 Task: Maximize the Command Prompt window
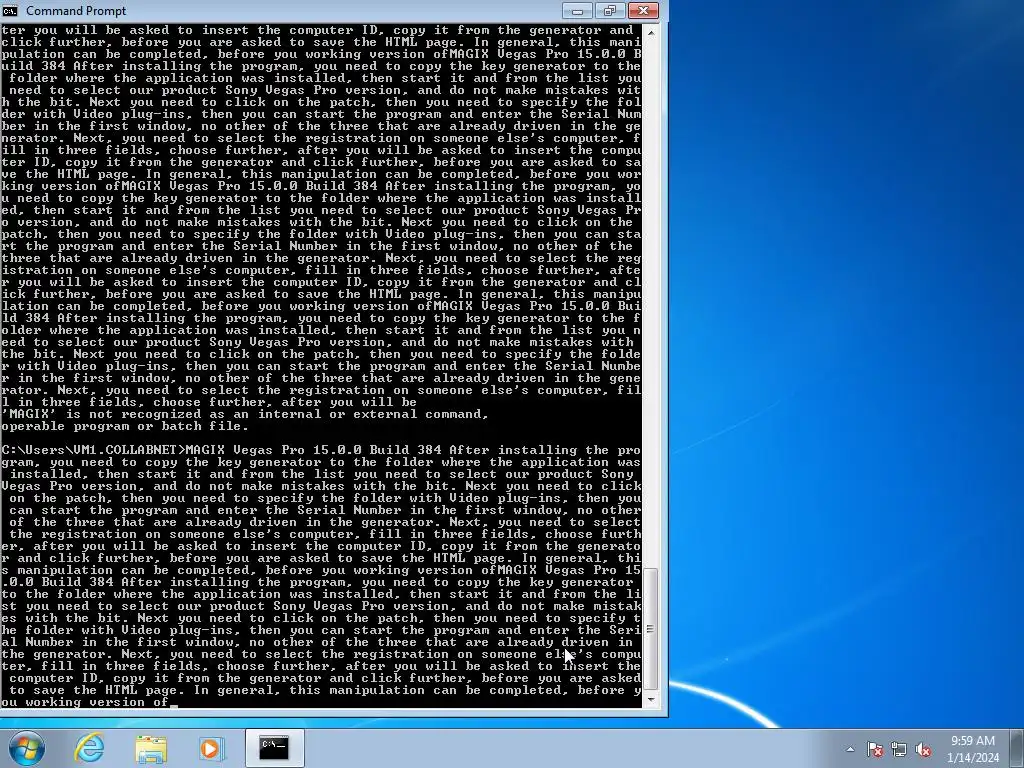pos(610,10)
